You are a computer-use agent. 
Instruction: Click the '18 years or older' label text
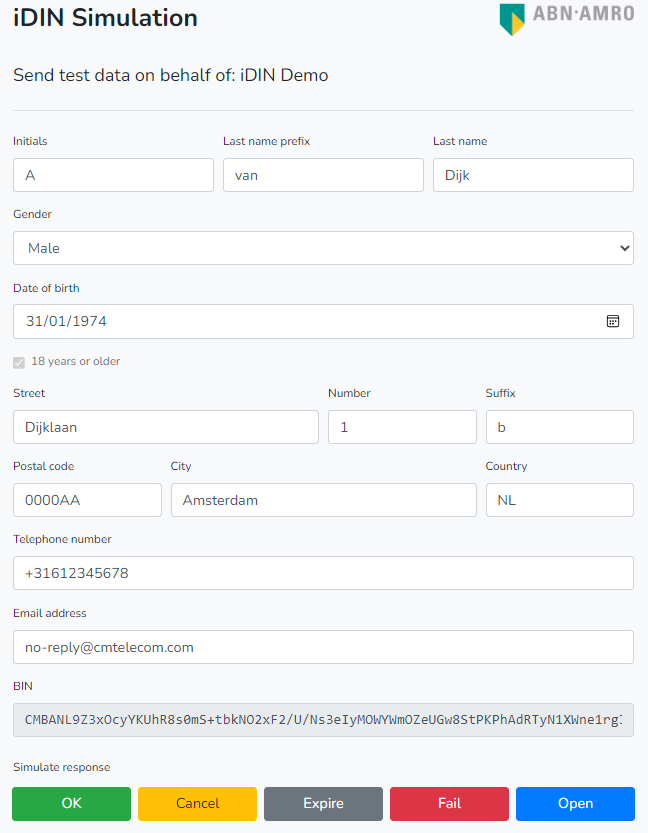point(75,361)
